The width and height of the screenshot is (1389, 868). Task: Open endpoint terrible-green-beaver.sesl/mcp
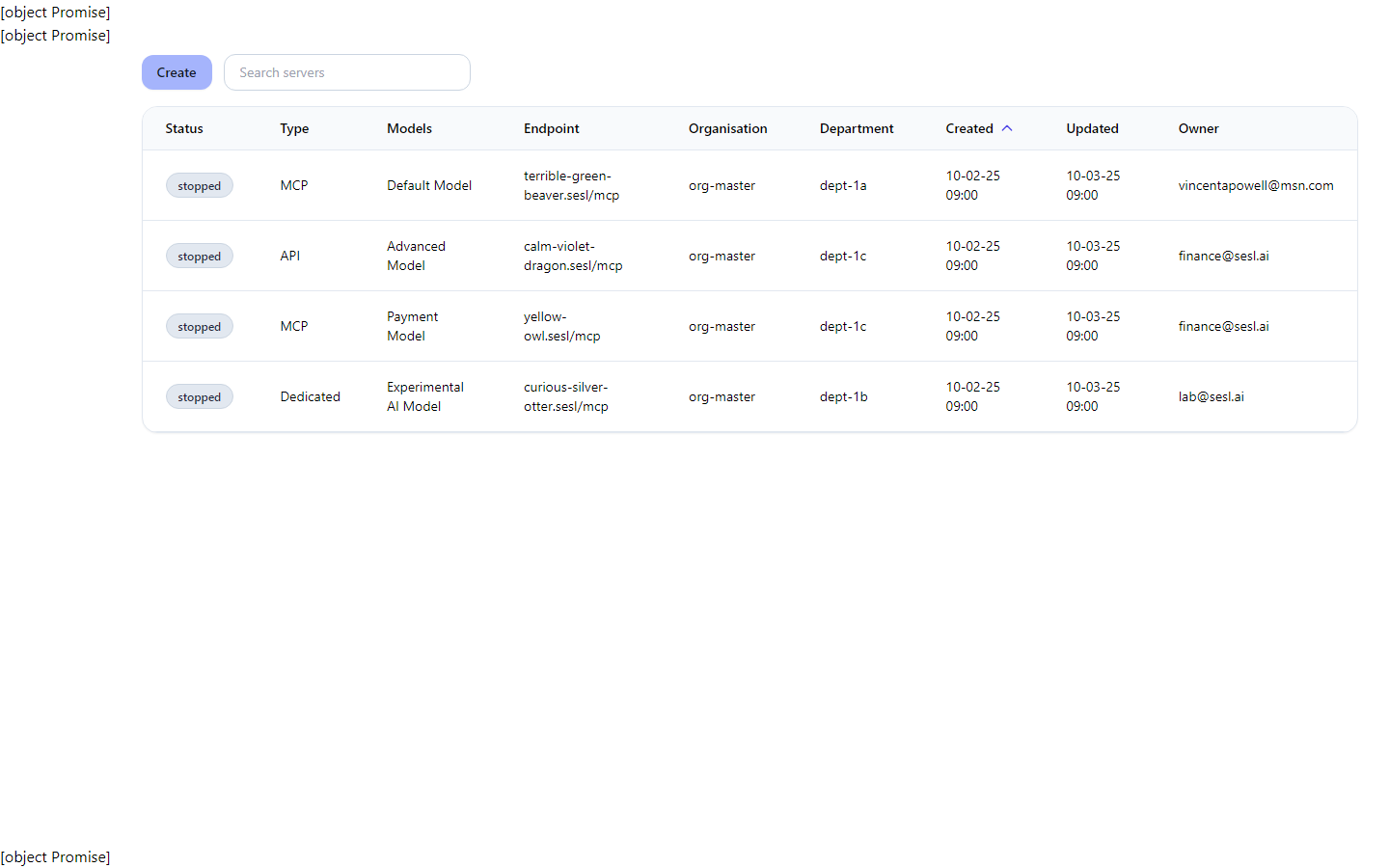(x=572, y=185)
